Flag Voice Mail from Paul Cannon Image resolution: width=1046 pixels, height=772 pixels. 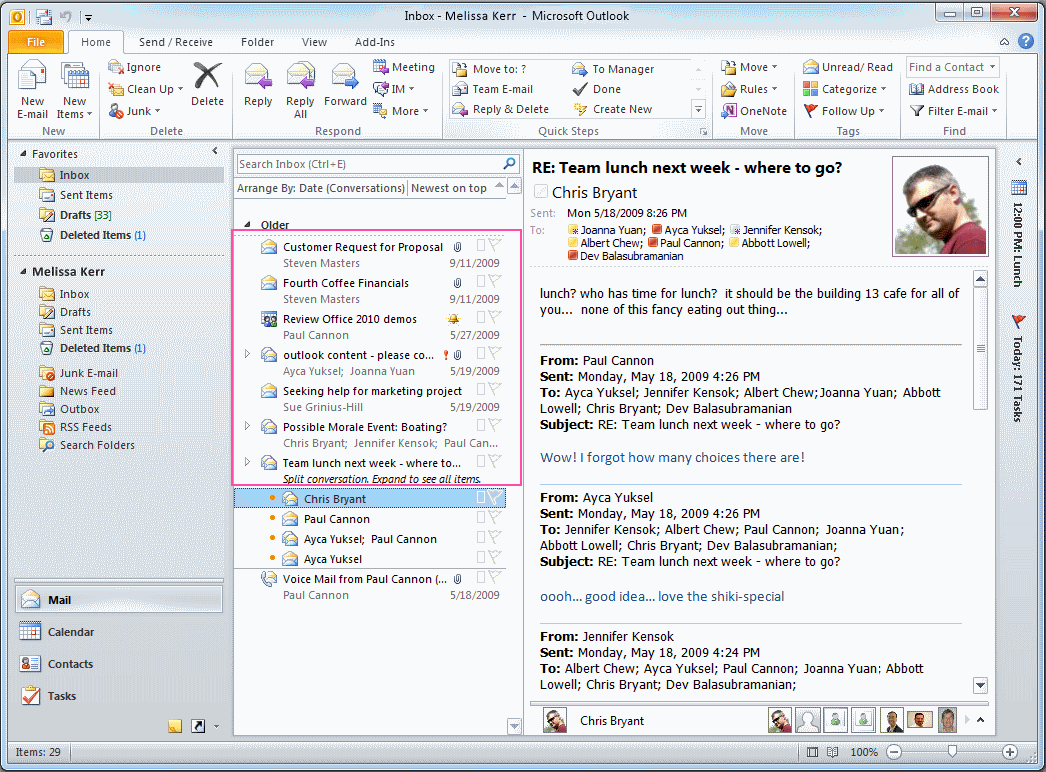pyautogui.click(x=495, y=576)
